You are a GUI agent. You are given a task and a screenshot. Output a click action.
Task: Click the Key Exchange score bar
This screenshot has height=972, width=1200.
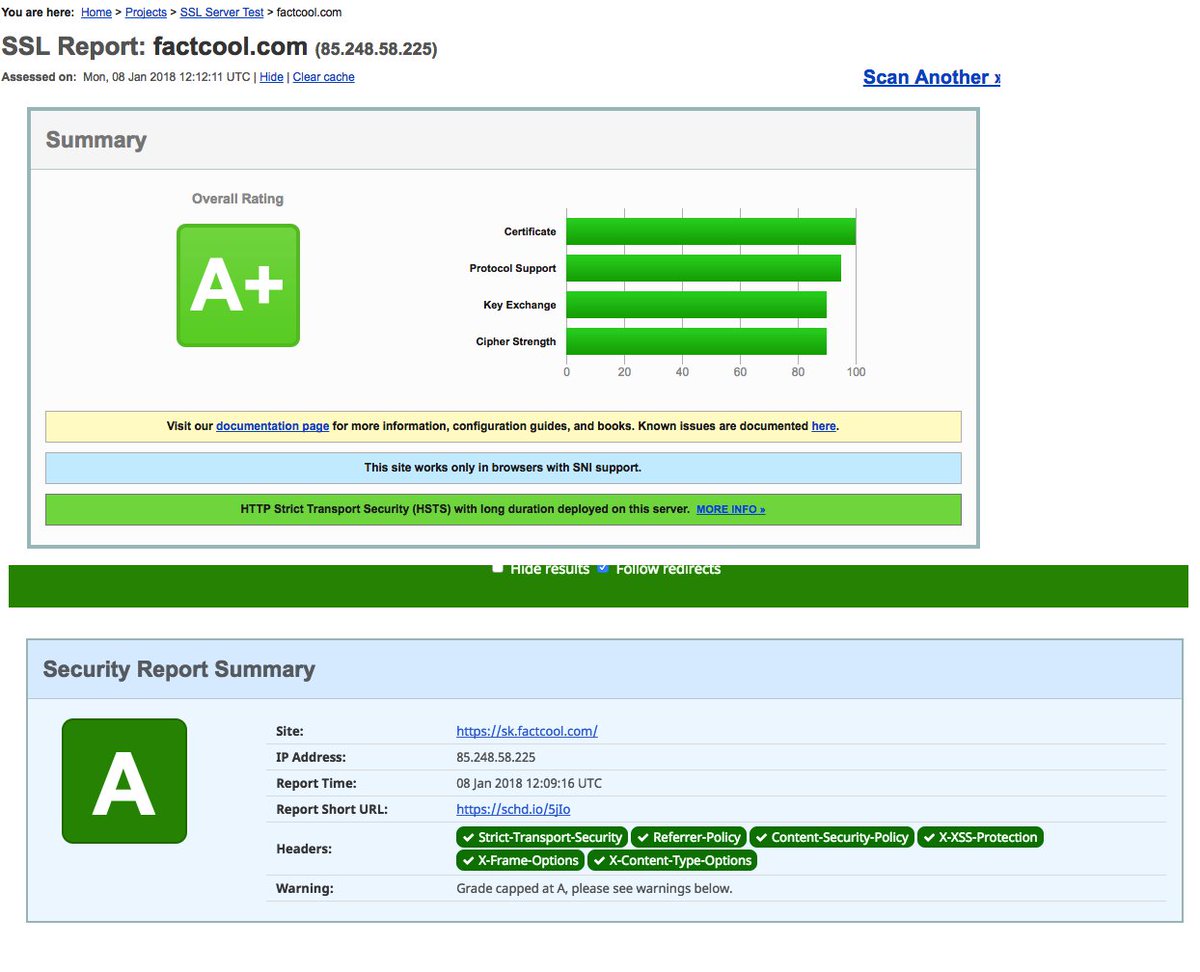(697, 305)
